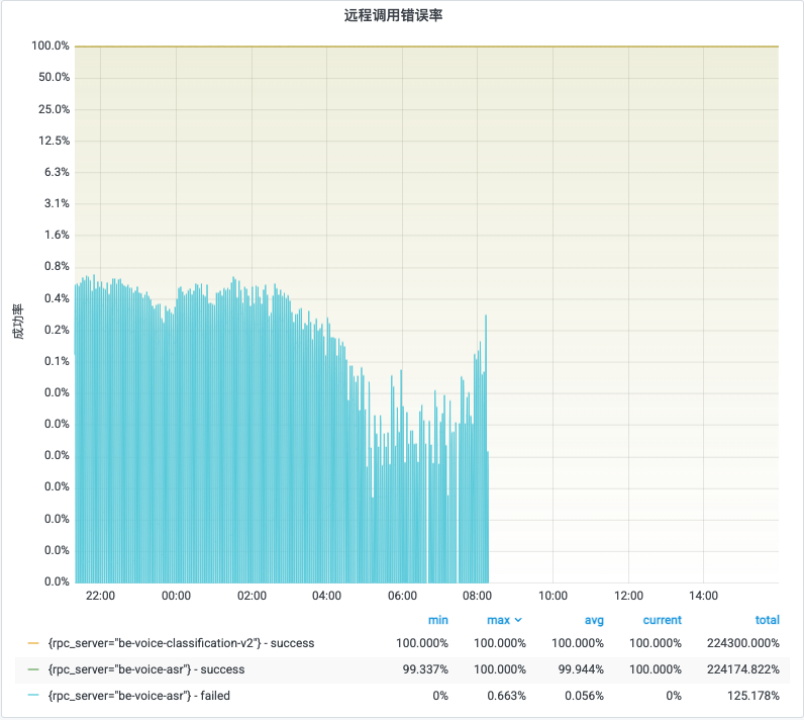Viewport: 804px width, 720px height.
Task: Click the 125.178% total value in legend
Action: point(756,695)
